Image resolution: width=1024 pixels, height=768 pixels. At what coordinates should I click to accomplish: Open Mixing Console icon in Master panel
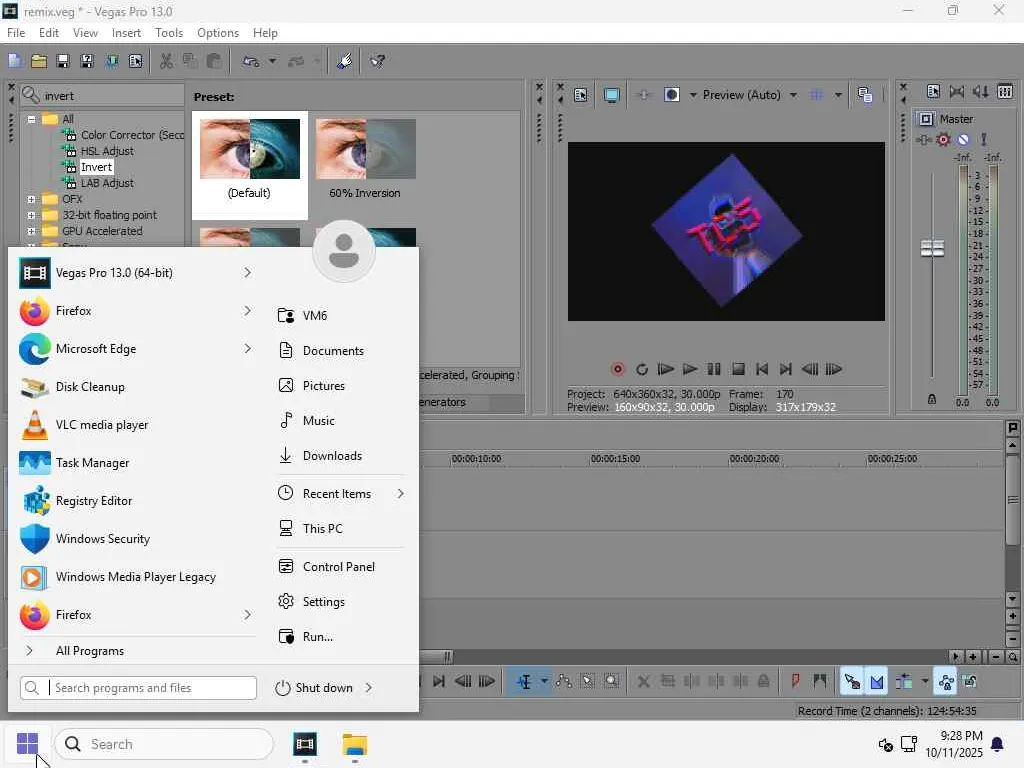click(x=1005, y=92)
